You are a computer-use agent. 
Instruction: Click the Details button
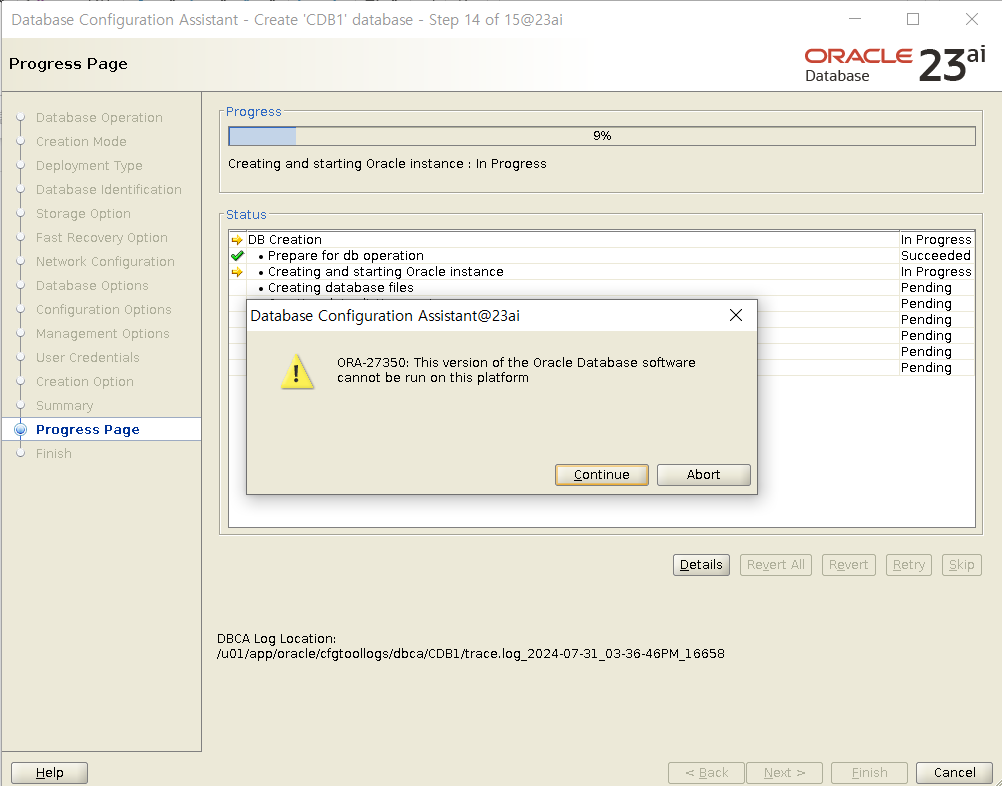(701, 565)
